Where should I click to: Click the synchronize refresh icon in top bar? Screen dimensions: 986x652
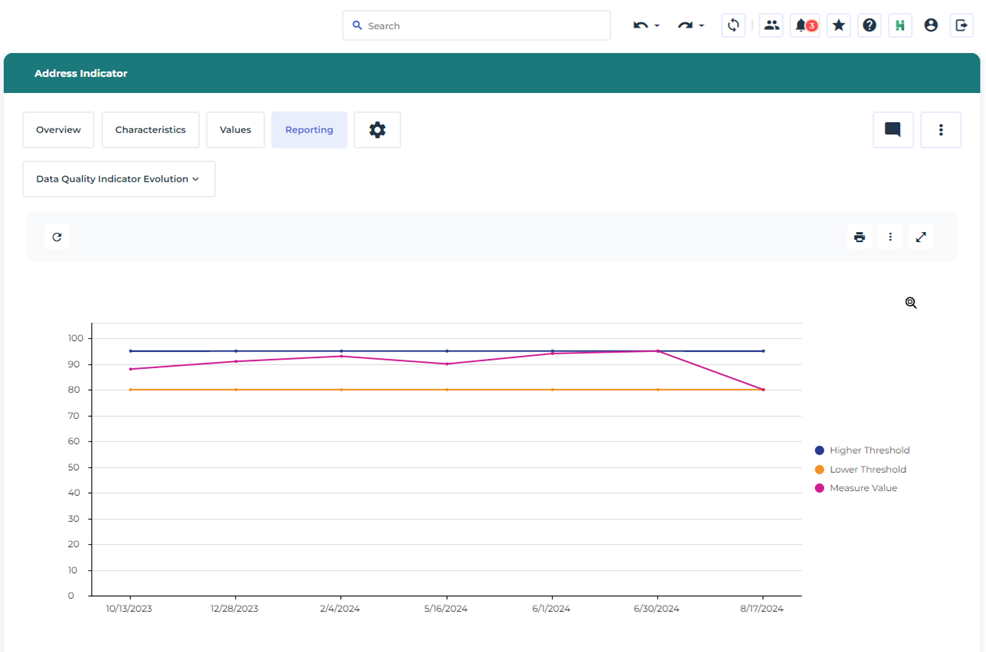click(x=733, y=26)
